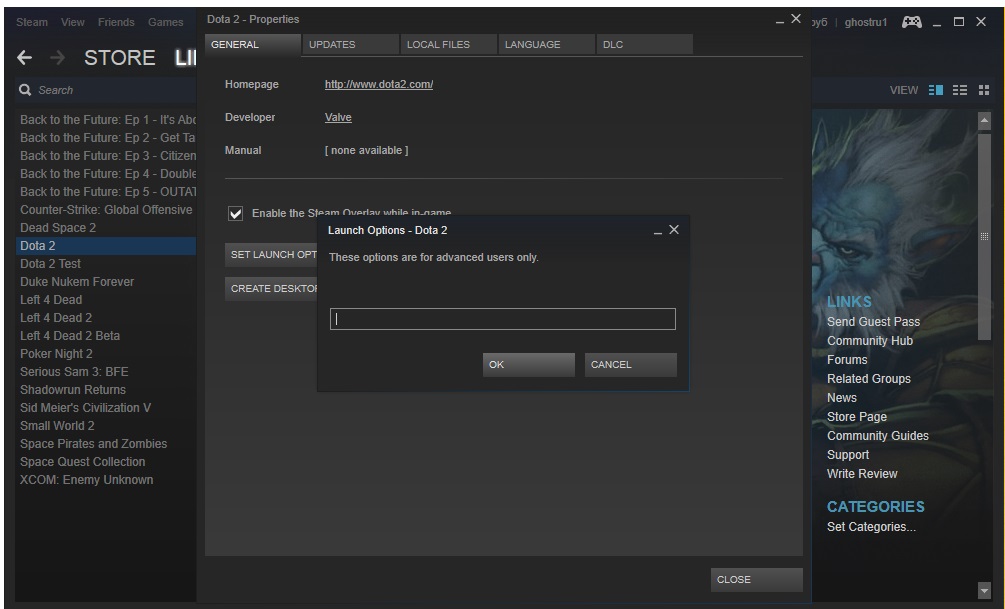This screenshot has height=609, width=1005.
Task: Switch to detailed view in library
Action: pos(935,89)
